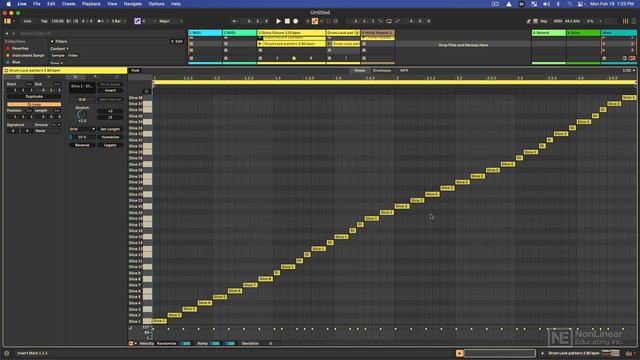The image size is (640, 360).
Task: Toggle the Metronome button
Action: click(x=100, y=21)
